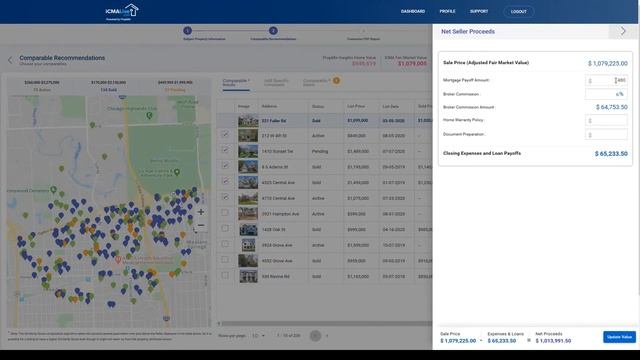Click the Logout button
Screen dimensions: 640x360
[x=518, y=11]
